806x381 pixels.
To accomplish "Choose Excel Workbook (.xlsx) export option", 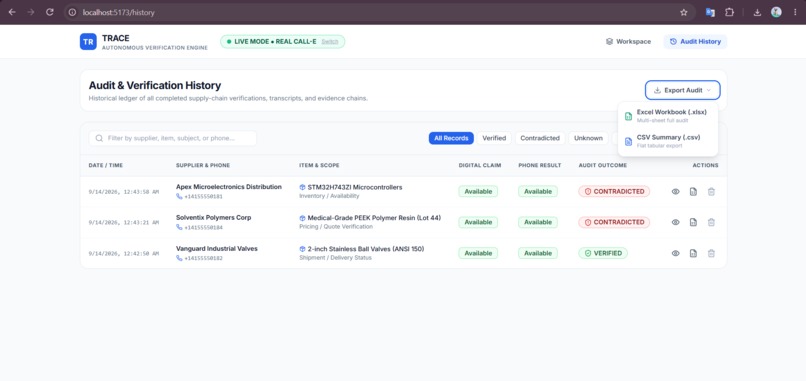I will (668, 116).
